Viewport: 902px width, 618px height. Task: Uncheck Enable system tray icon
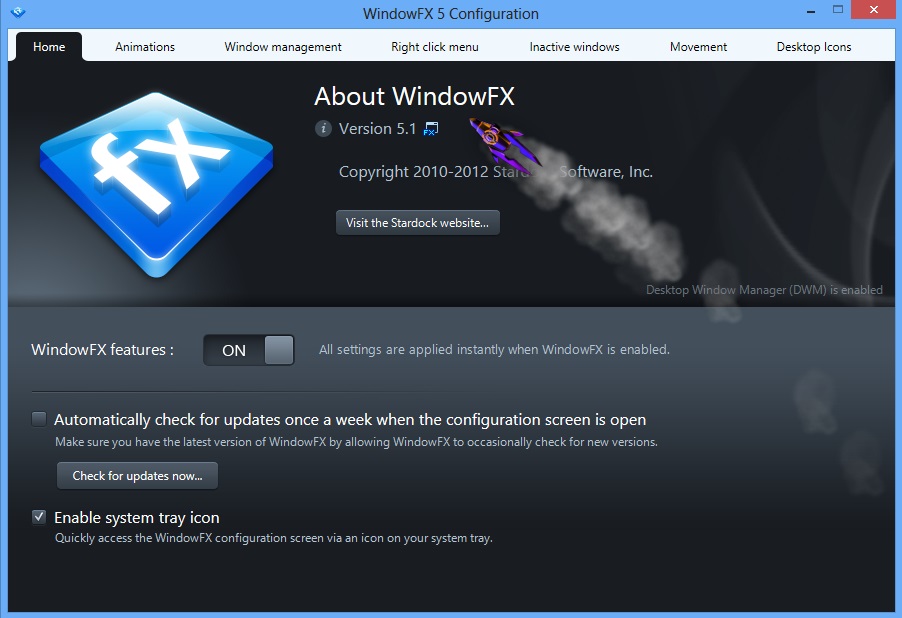(39, 517)
